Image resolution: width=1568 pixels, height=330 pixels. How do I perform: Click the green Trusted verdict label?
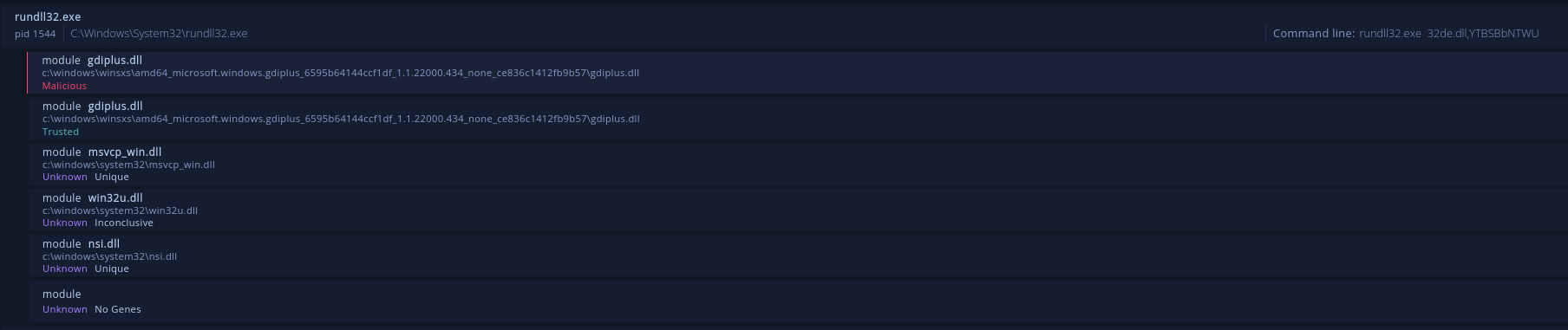point(61,132)
